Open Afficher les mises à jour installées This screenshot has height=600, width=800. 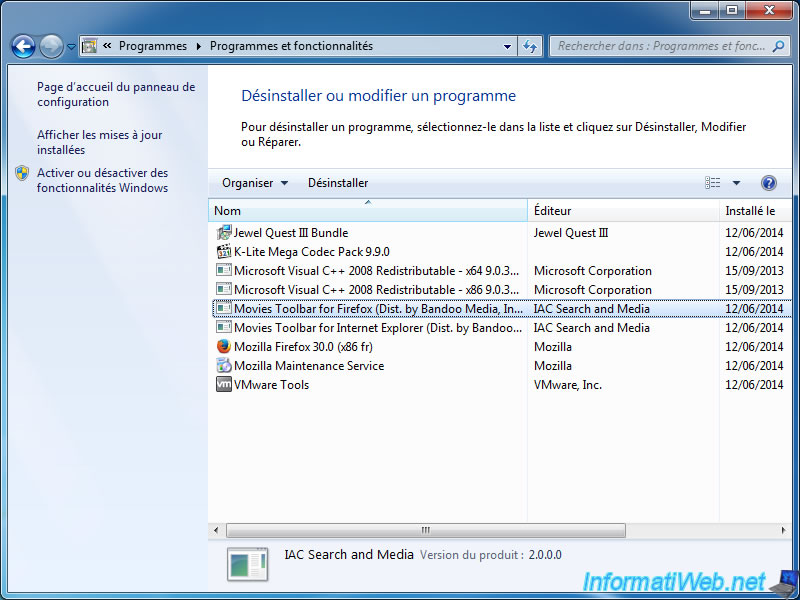point(99,142)
